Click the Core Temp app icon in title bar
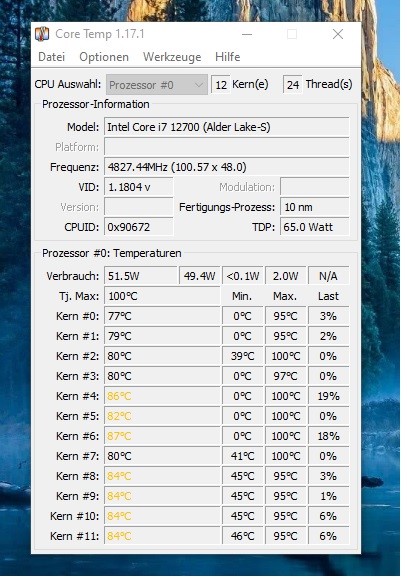The image size is (407, 579). coord(42,34)
